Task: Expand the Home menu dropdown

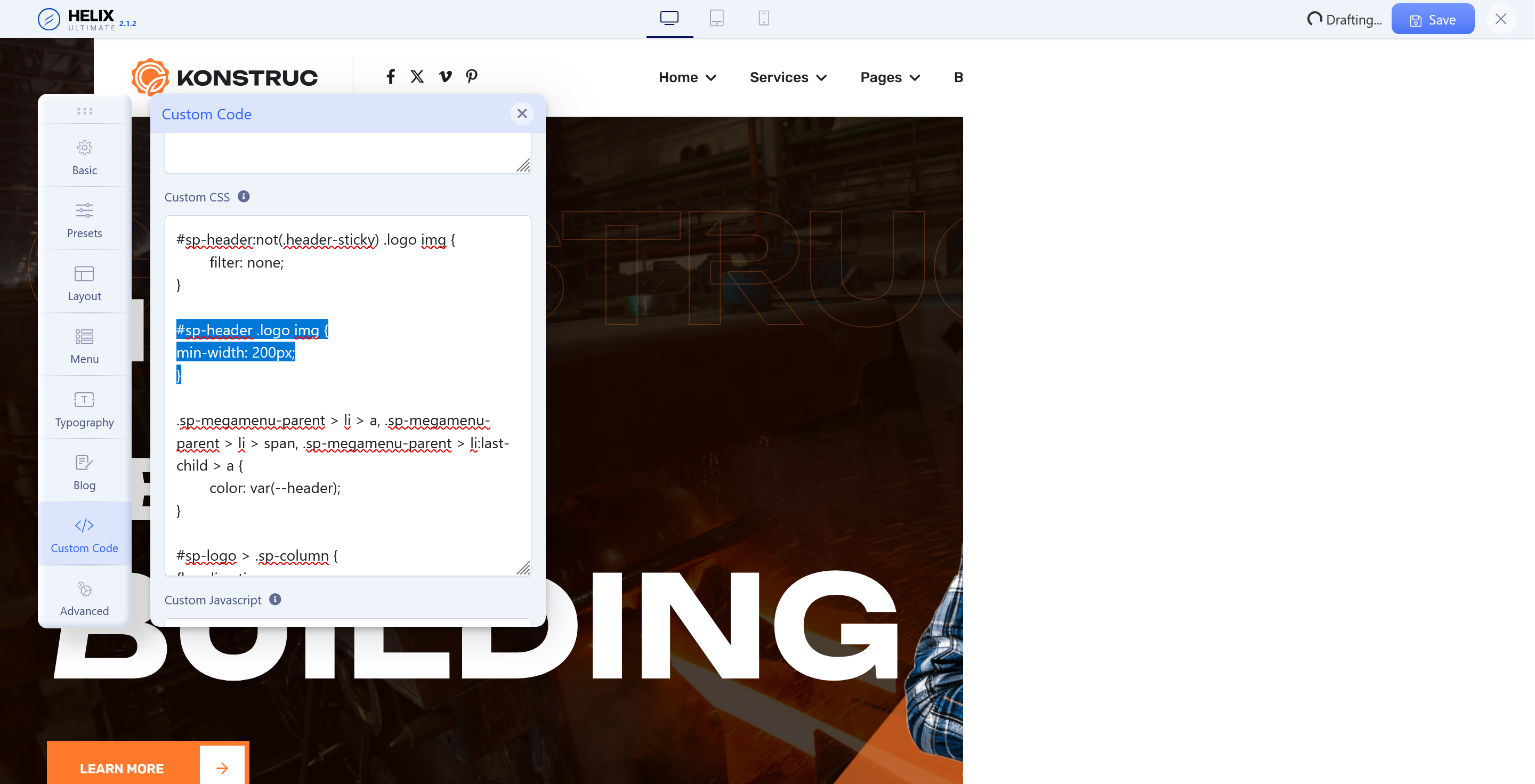Action: point(687,77)
